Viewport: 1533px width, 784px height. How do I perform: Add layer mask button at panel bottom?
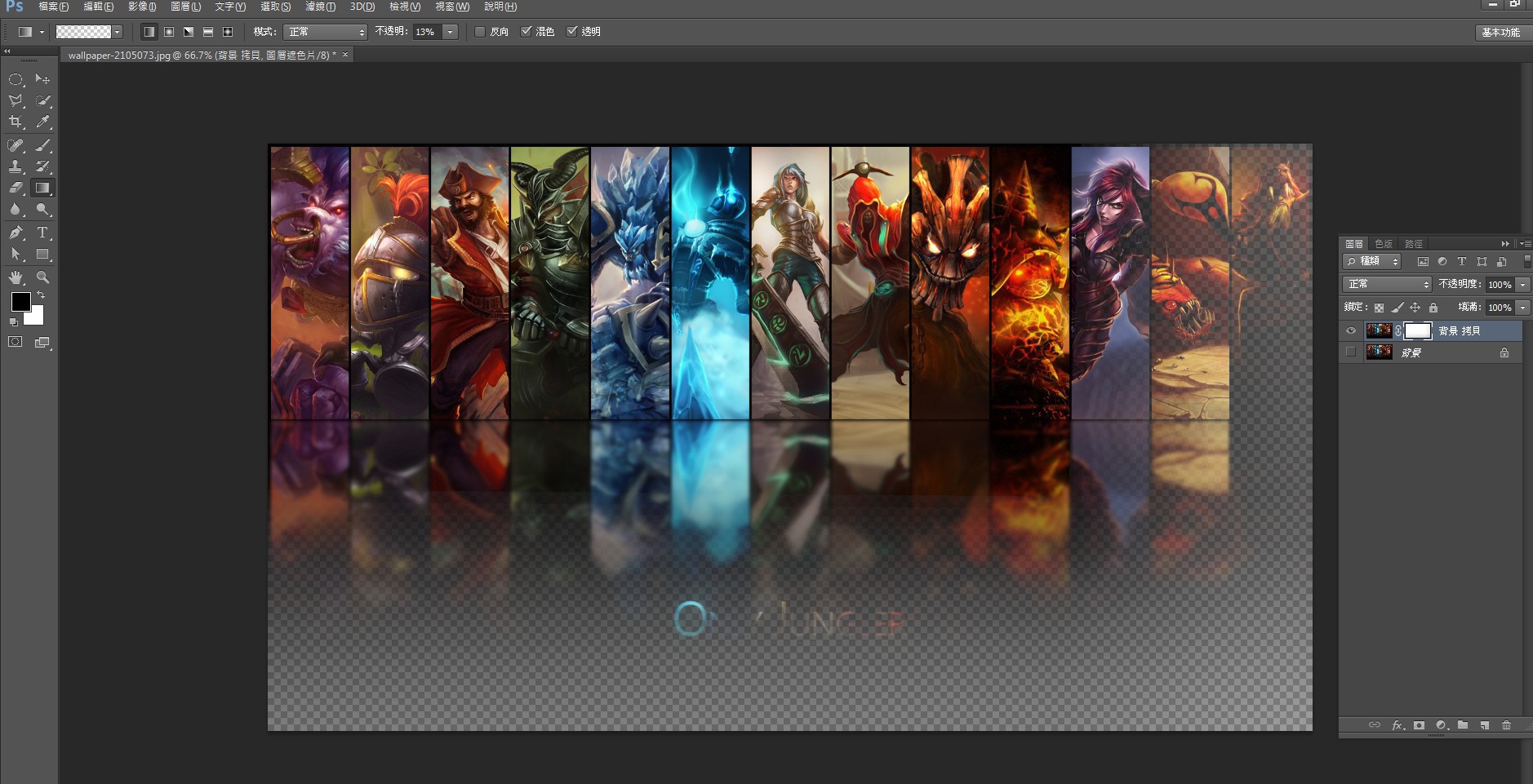1420,725
